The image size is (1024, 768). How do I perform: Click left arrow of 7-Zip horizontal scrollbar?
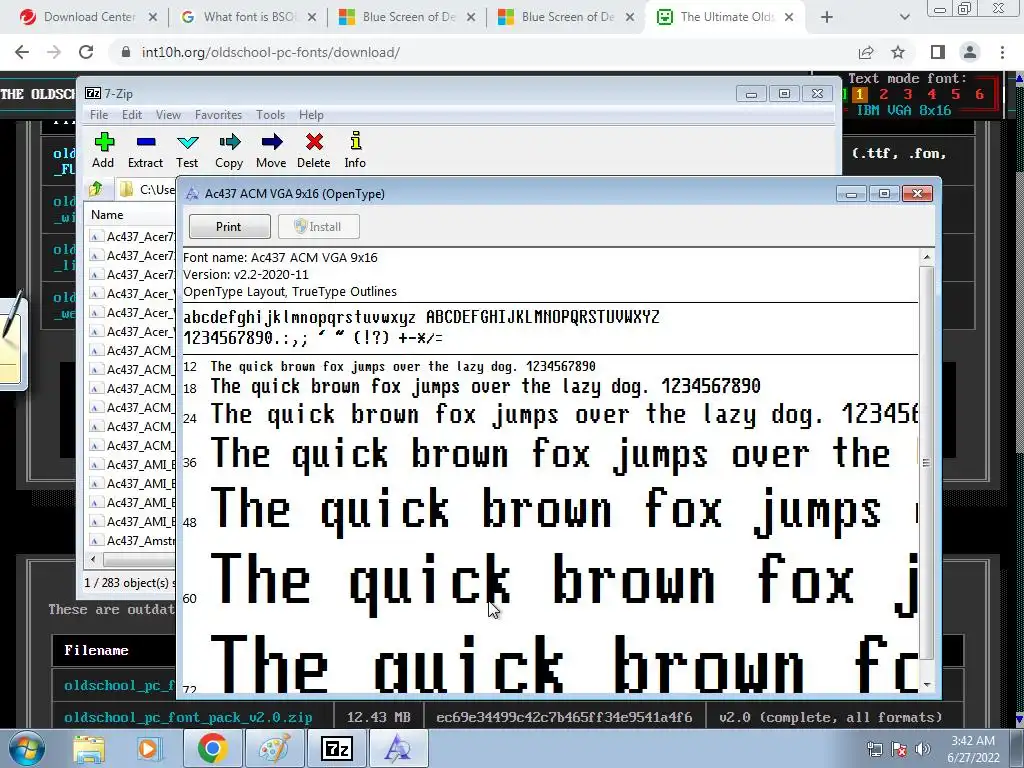(x=93, y=560)
